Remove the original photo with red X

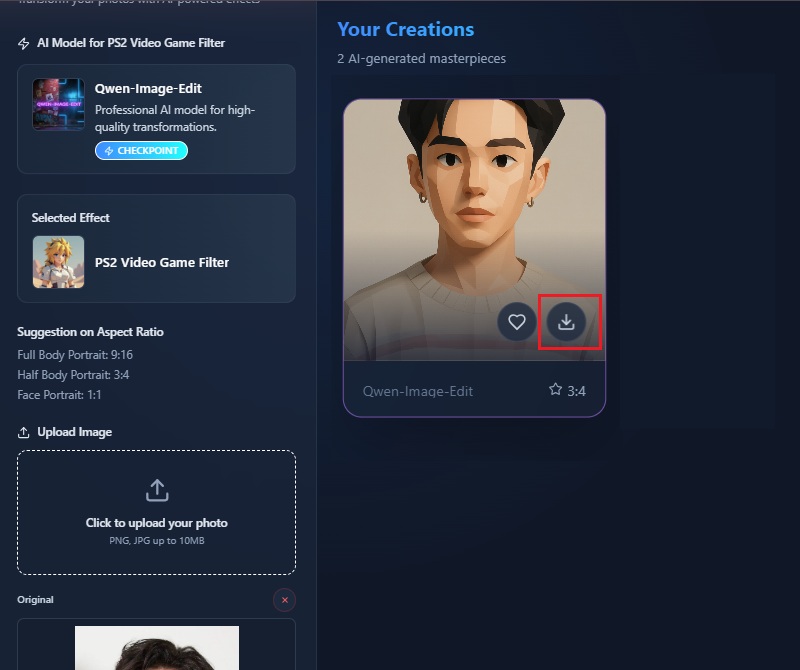click(284, 600)
